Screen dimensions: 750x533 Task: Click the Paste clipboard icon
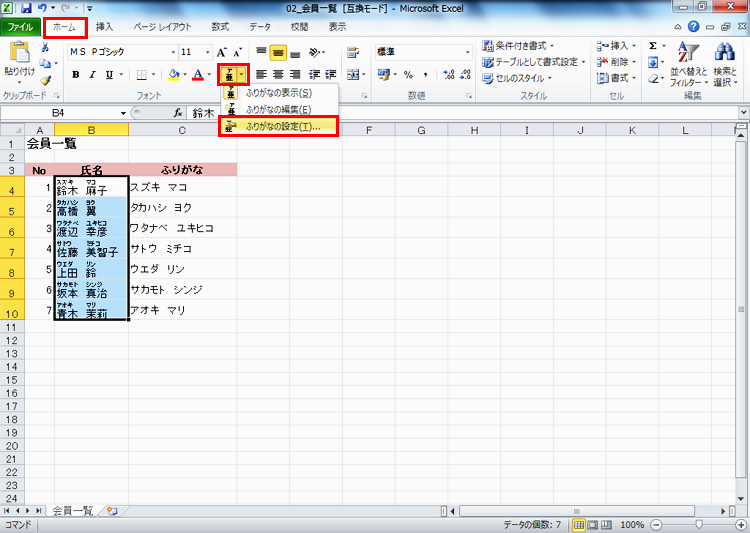(19, 53)
